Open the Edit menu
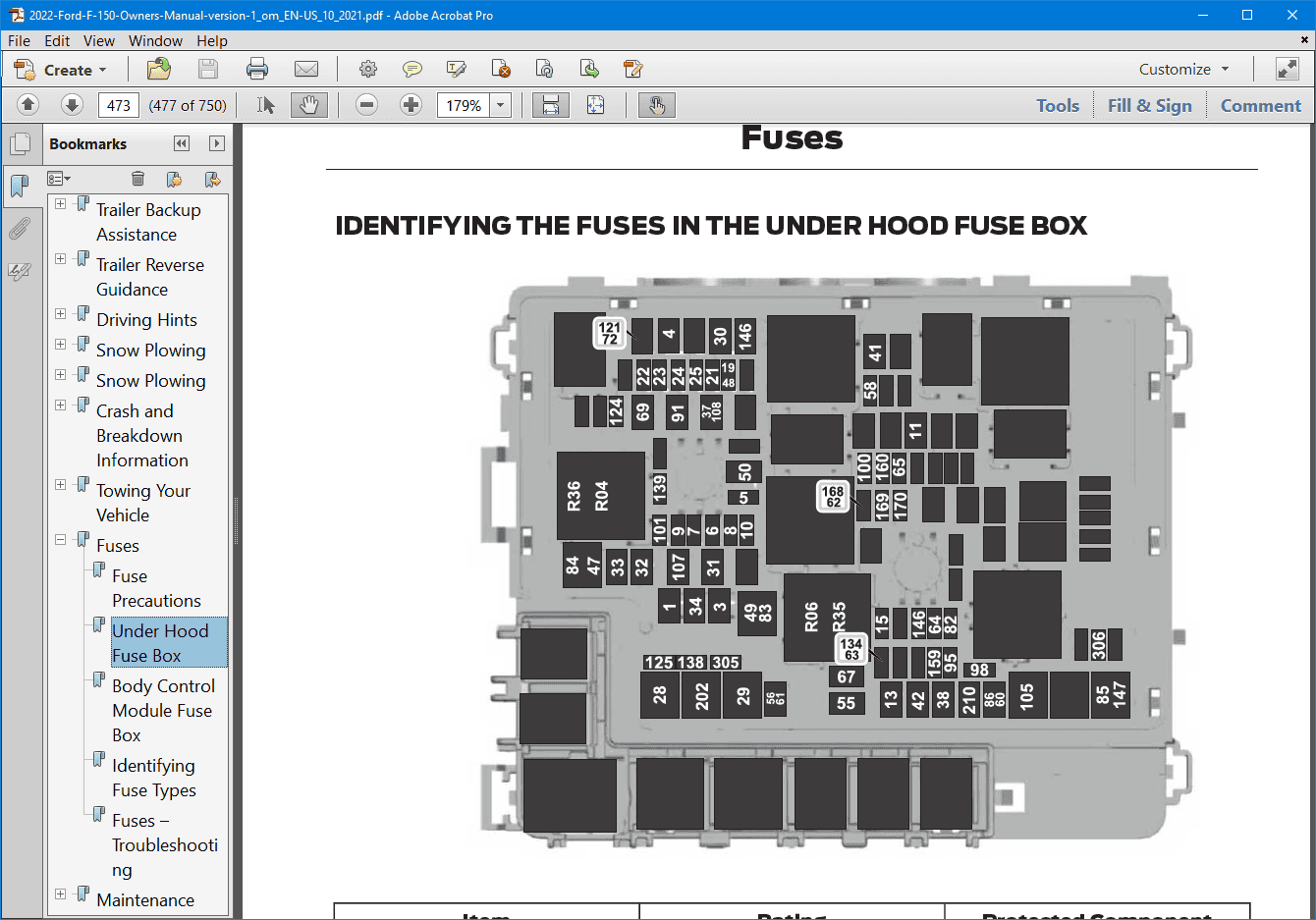Image resolution: width=1316 pixels, height=920 pixels. [x=56, y=40]
